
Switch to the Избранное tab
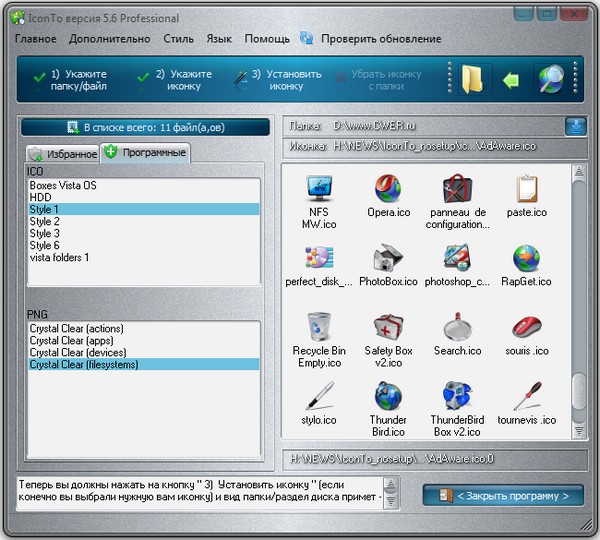pyautogui.click(x=62, y=155)
